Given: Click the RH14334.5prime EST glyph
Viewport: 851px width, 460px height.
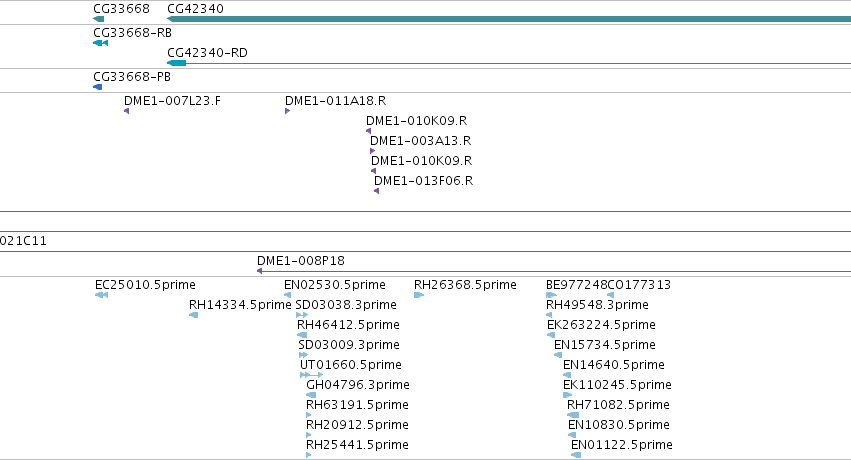Looking at the screenshot, I should (193, 315).
